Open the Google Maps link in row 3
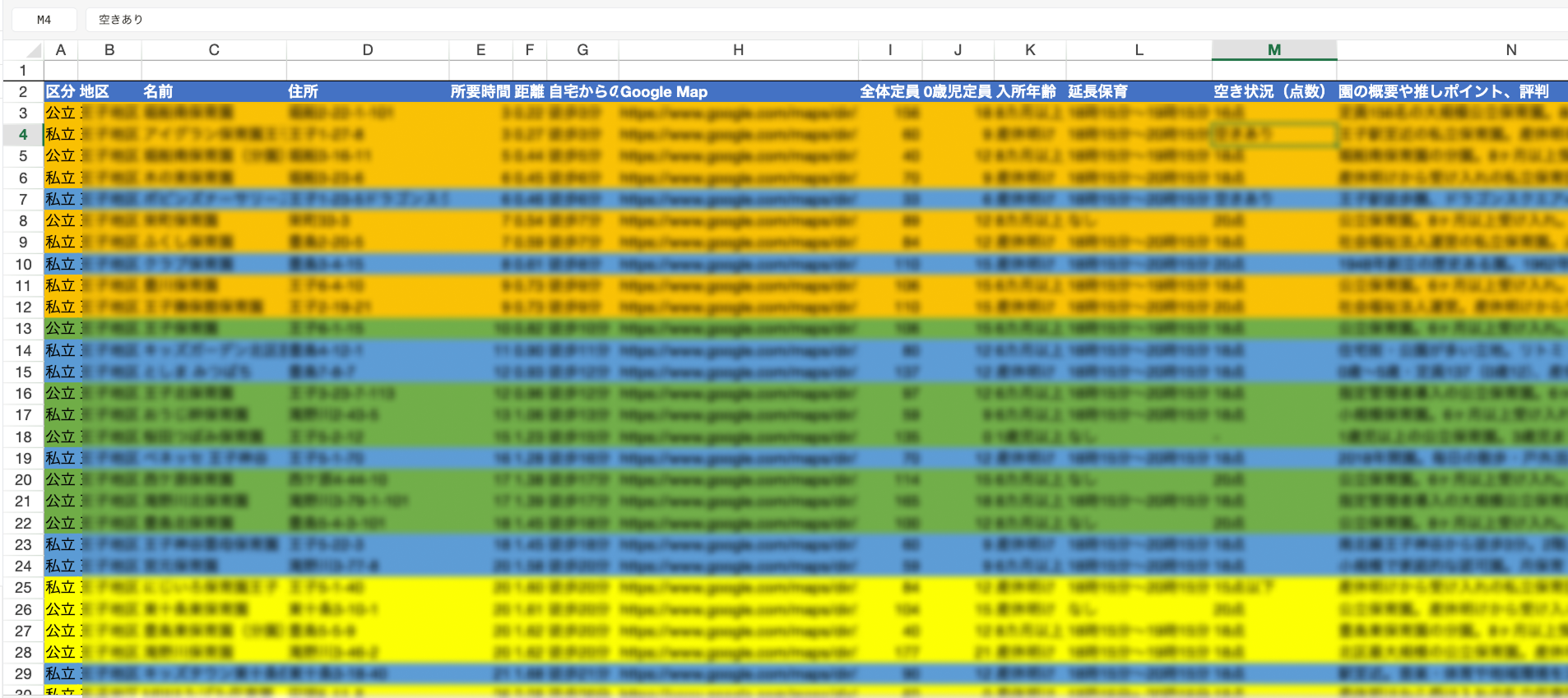1568x698 pixels. point(737,113)
